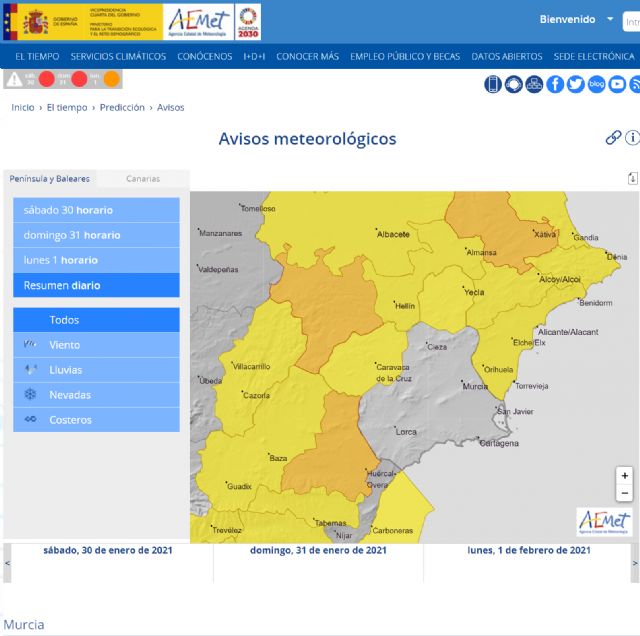640x636 pixels.
Task: Switch to the Canarias tab
Action: [x=143, y=179]
